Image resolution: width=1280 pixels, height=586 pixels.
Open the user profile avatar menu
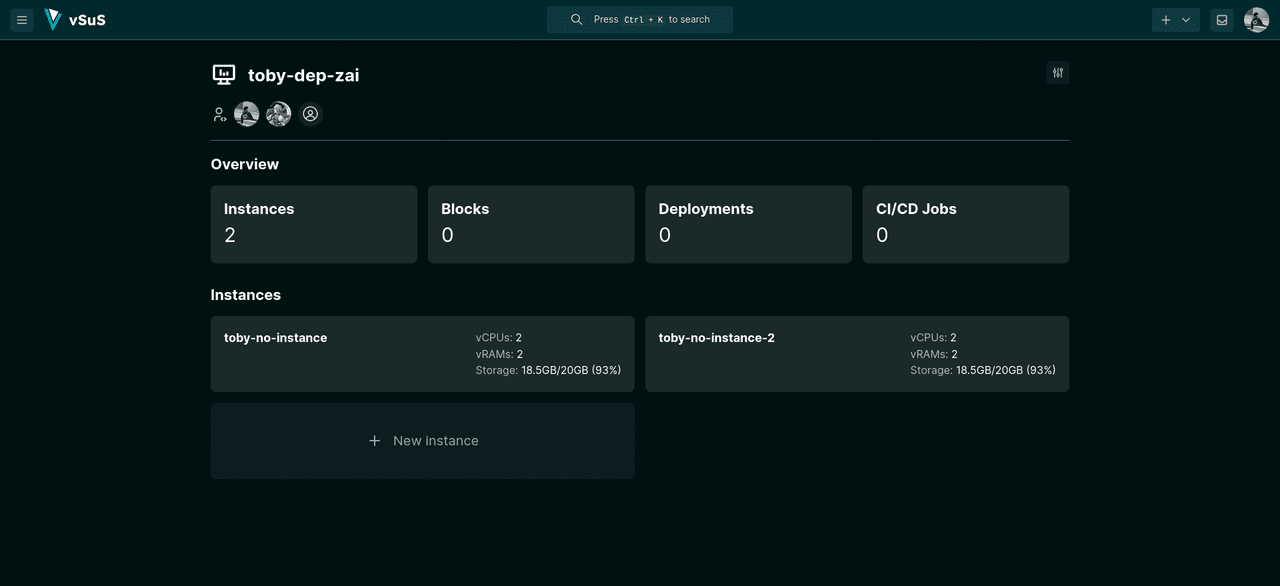[x=1256, y=20]
